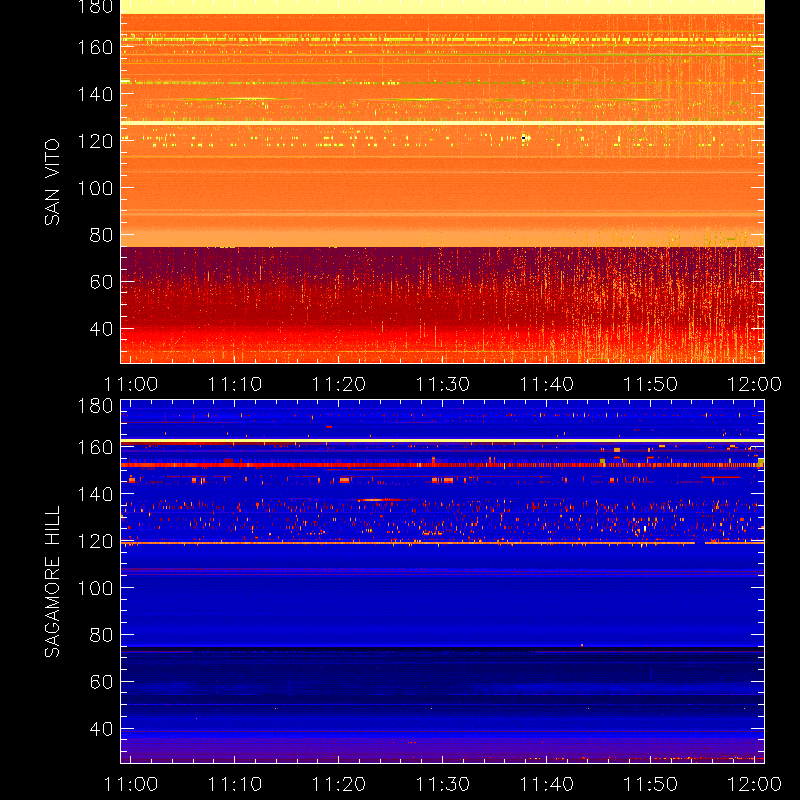This screenshot has width=800, height=800.
Task: Choose the 60 frequency label on Sagamore Hill plot
Action: [102, 682]
